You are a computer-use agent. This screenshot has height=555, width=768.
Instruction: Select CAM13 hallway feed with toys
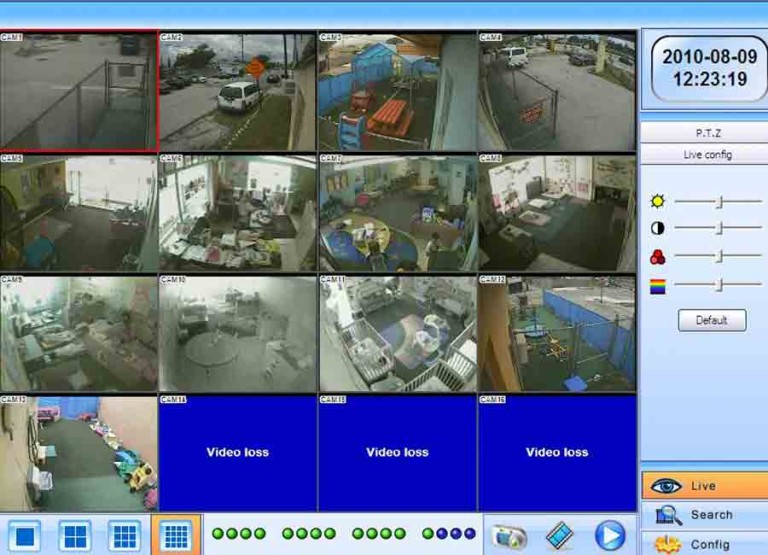coord(78,454)
